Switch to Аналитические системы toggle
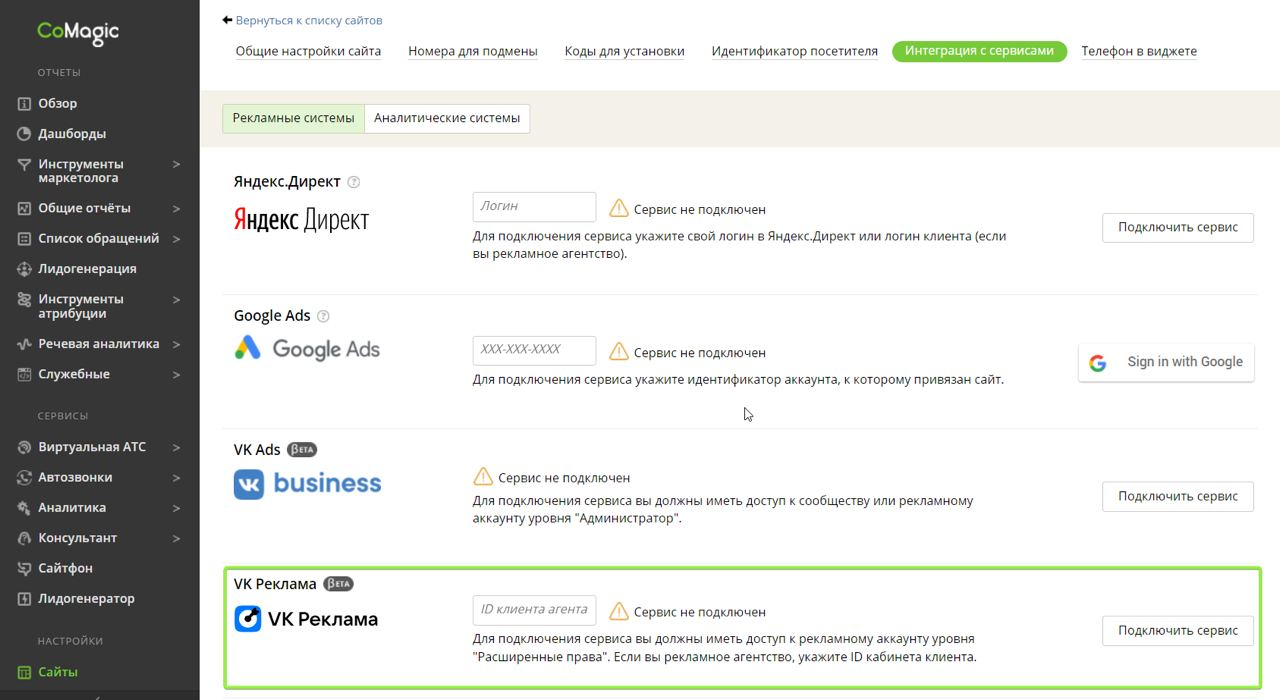The height and width of the screenshot is (700, 1280). [x=447, y=118]
